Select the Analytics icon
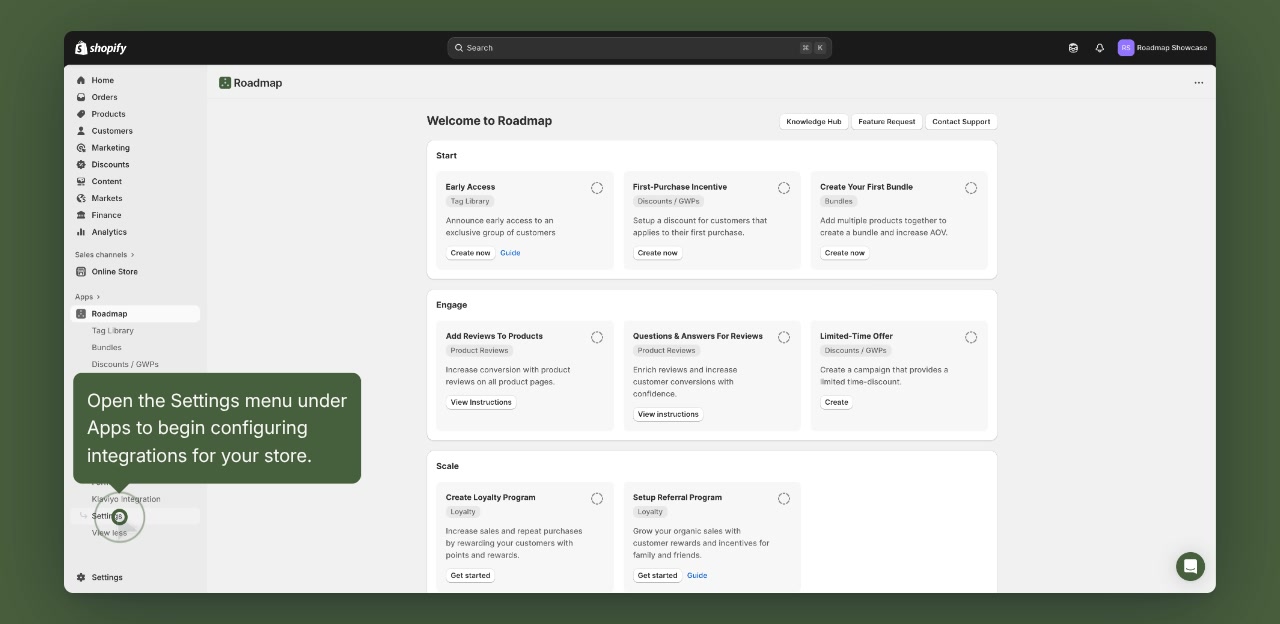The width and height of the screenshot is (1280, 624). [x=81, y=232]
